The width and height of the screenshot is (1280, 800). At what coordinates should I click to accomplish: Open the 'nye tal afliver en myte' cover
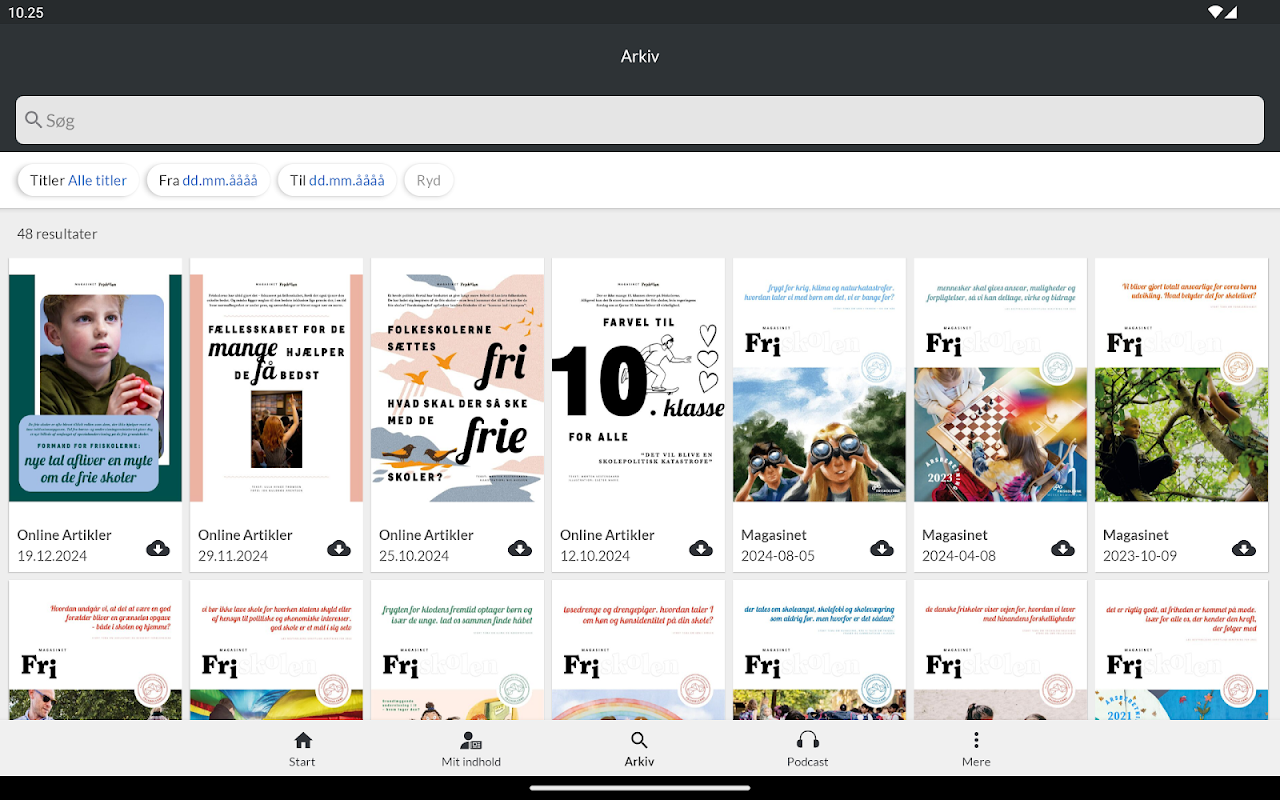point(96,388)
